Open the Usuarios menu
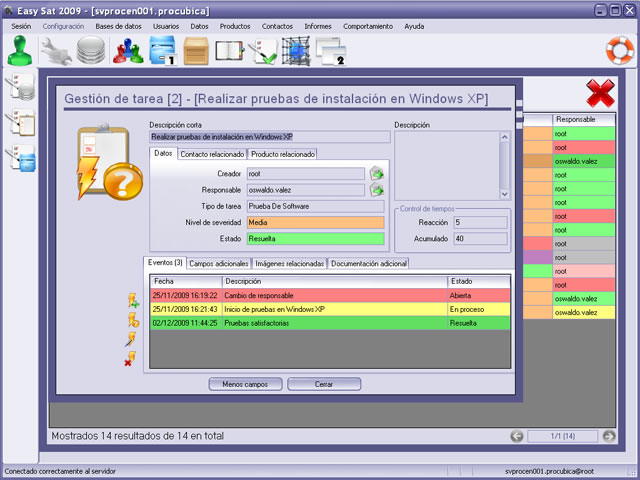The width and height of the screenshot is (640, 480). click(x=166, y=27)
